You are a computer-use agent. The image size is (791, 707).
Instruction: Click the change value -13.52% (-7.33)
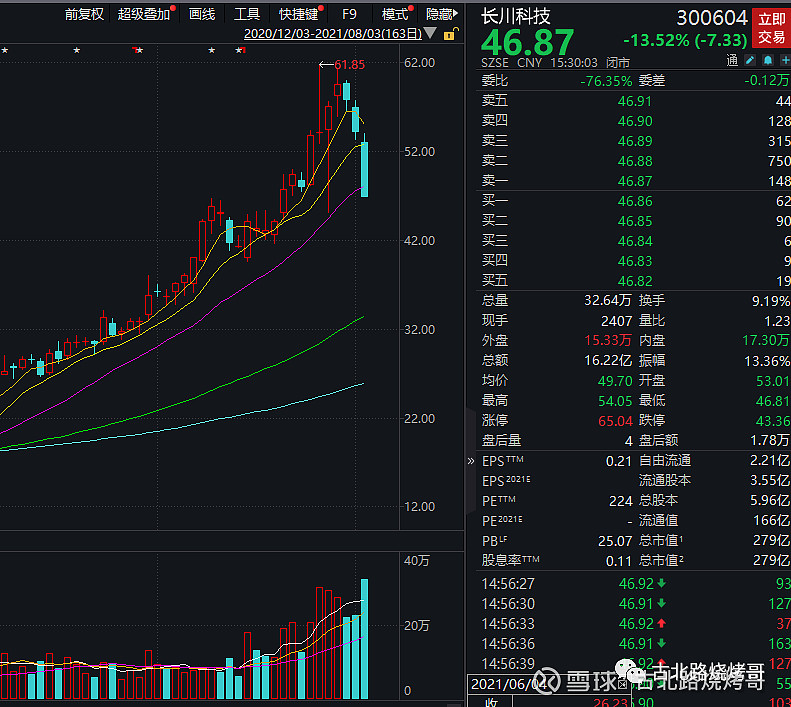click(685, 40)
